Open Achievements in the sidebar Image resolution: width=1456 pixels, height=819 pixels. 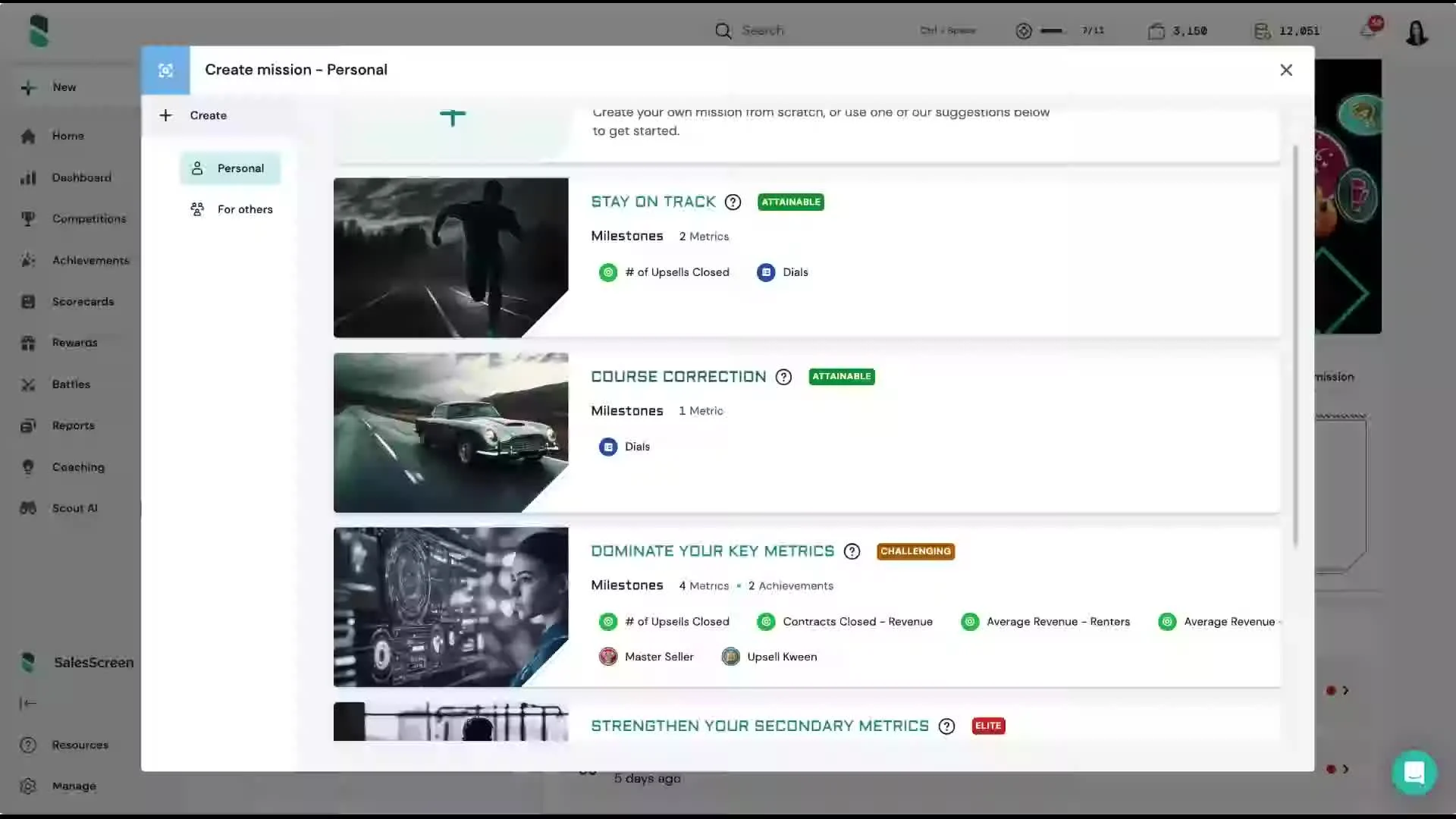tap(90, 260)
